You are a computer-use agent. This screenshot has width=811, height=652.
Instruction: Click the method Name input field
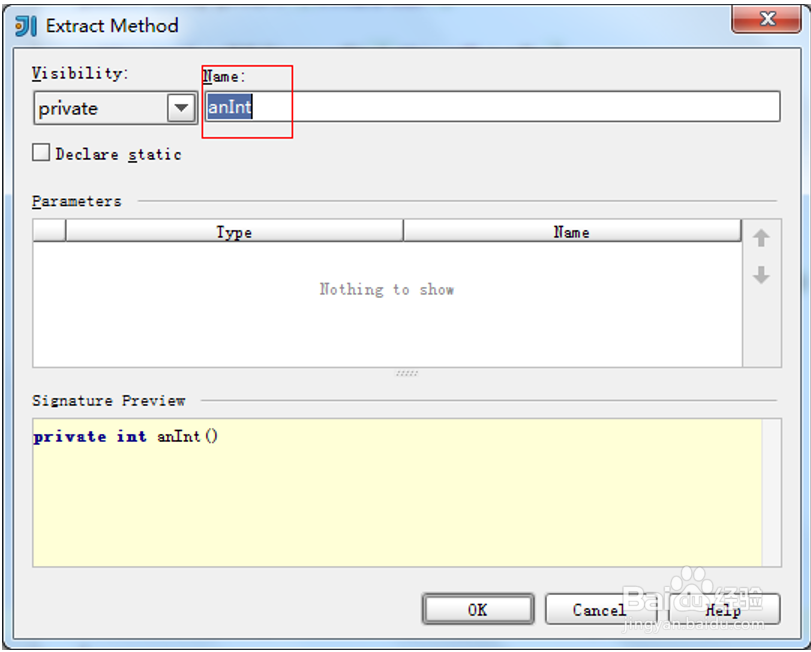[x=492, y=107]
